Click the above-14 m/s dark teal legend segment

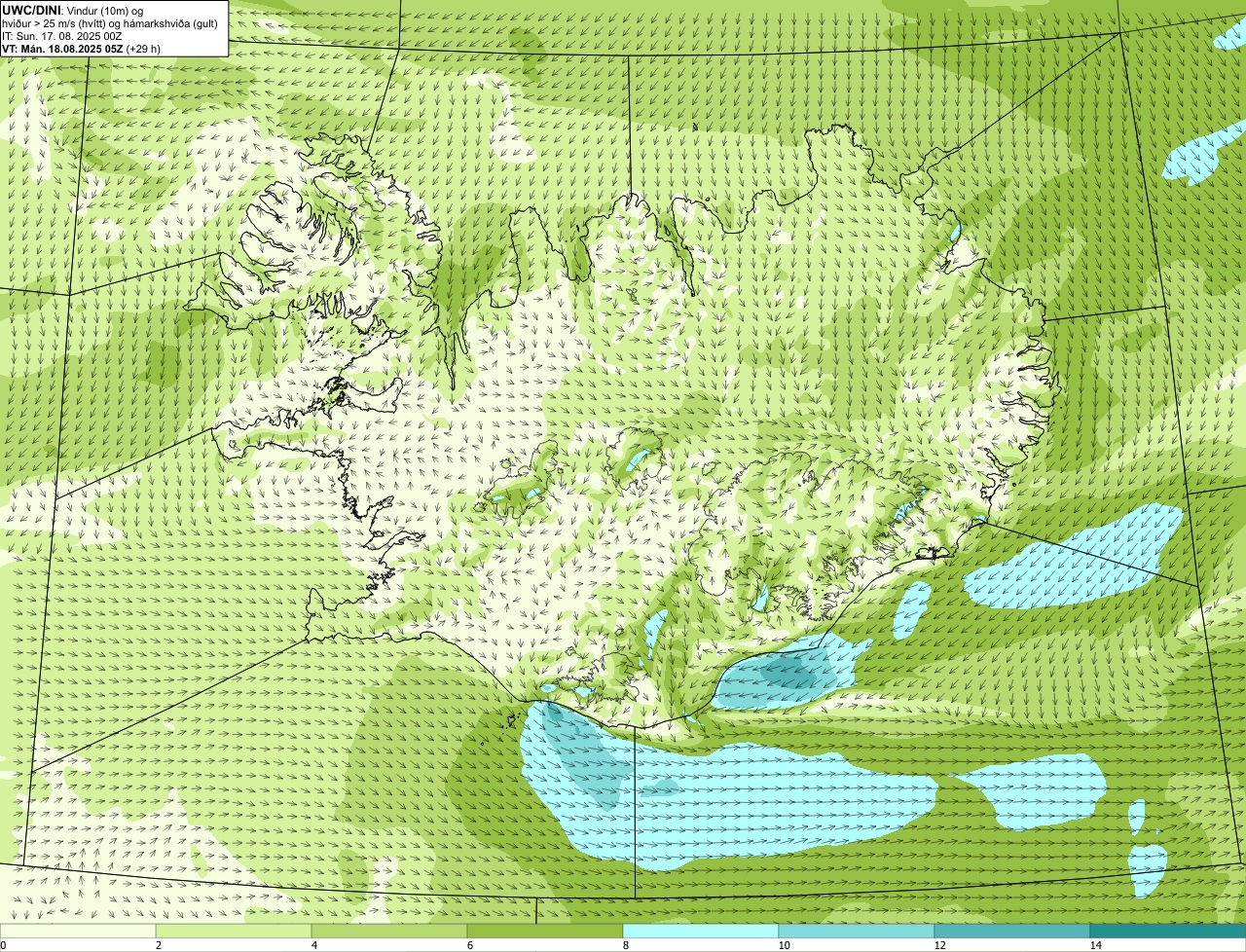click(1168, 931)
